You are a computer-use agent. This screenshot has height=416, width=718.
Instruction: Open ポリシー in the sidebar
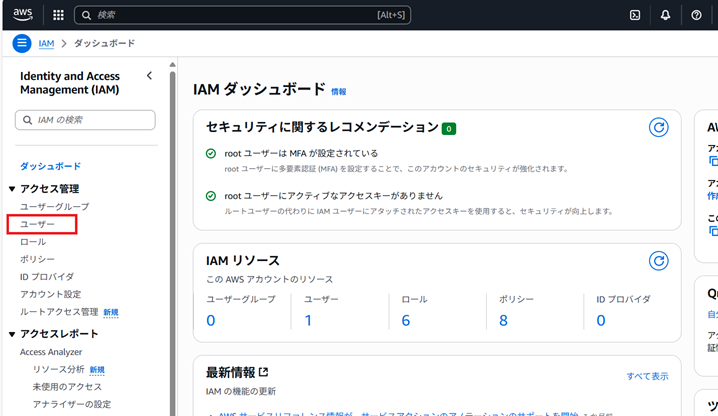(x=38, y=260)
